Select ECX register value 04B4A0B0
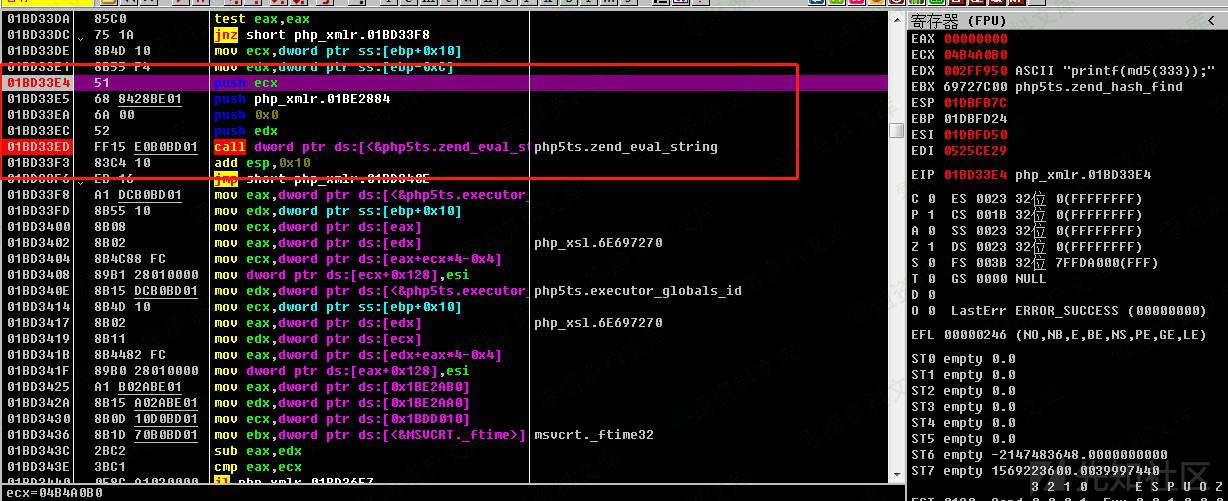The image size is (1228, 501). tap(975, 55)
